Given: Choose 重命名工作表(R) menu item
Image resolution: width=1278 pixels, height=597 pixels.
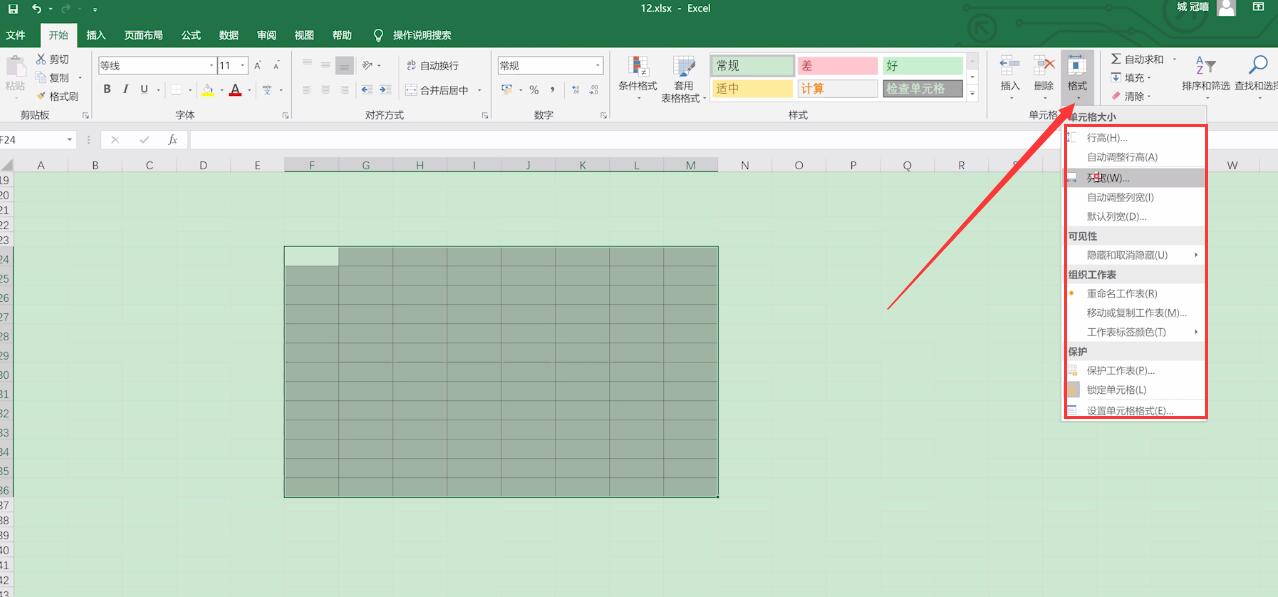Looking at the screenshot, I should (x=1135, y=294).
